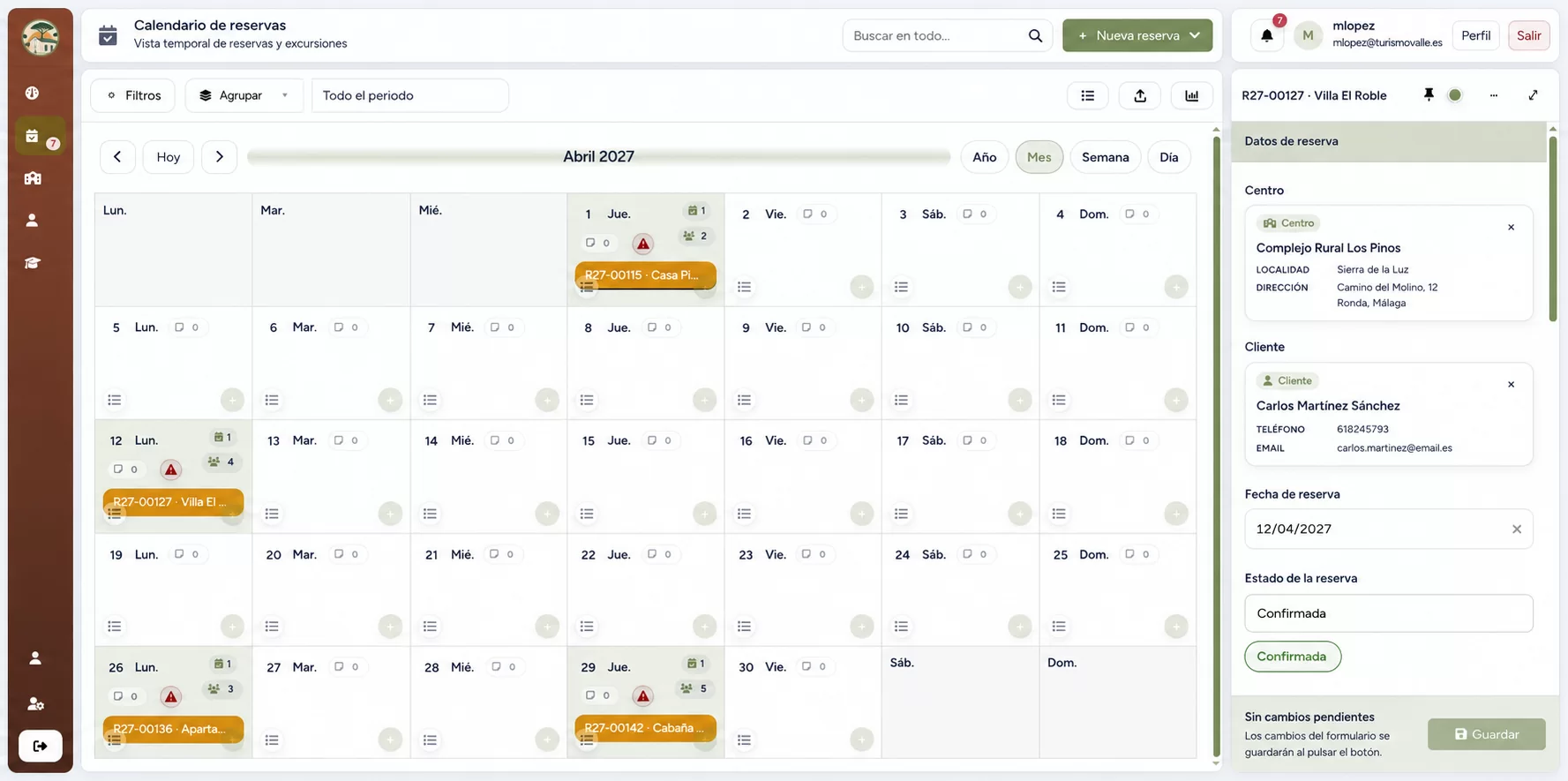
Task: Click the Confirmada status chip
Action: [1293, 657]
